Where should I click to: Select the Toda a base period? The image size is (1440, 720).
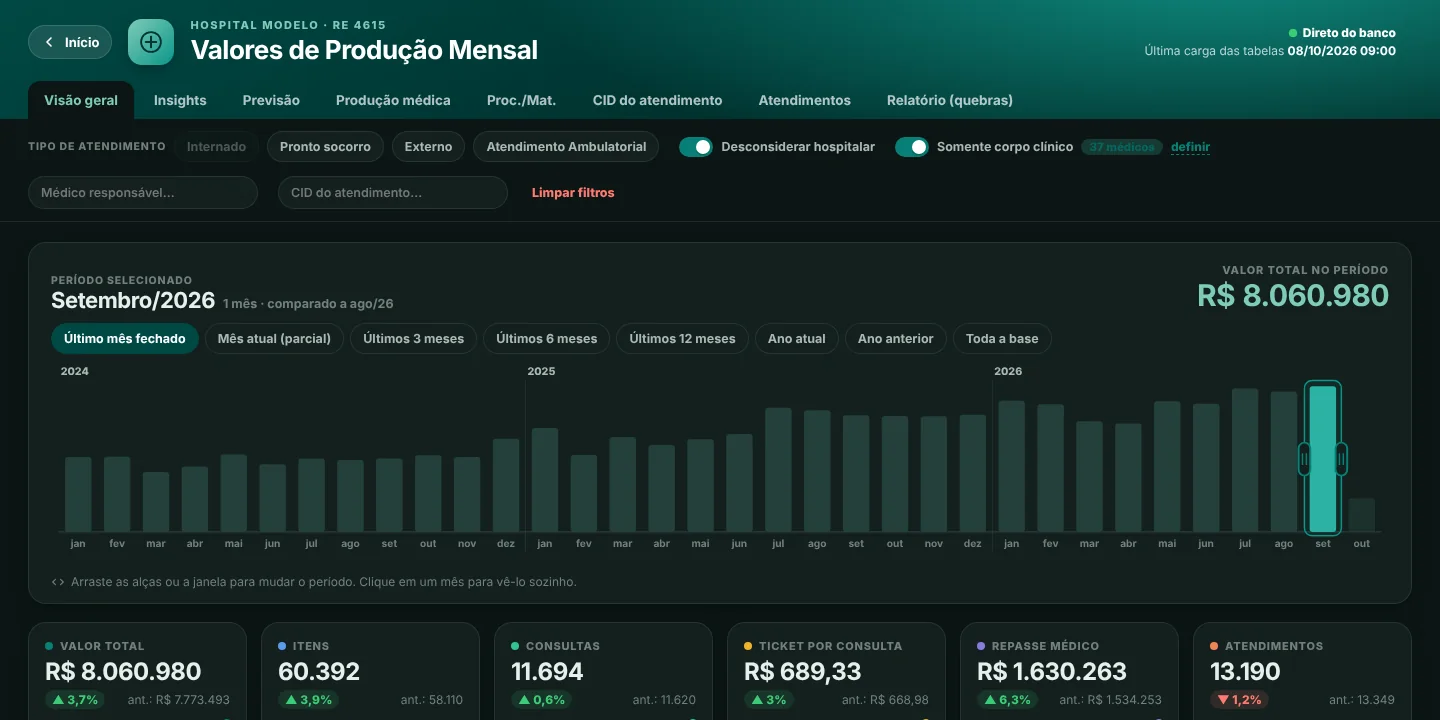point(1002,339)
